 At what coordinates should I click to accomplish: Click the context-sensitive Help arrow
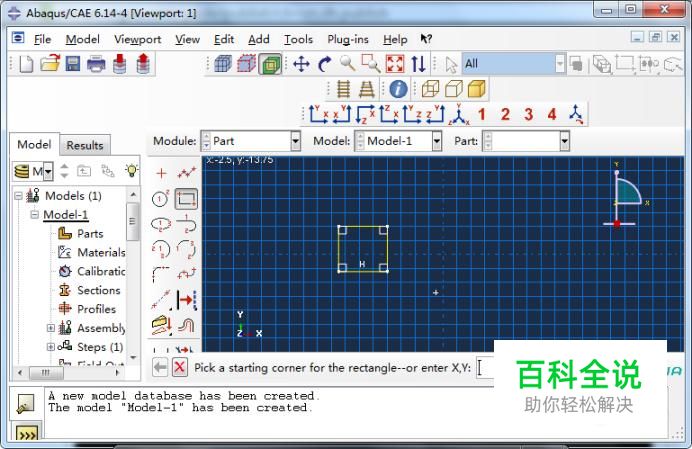[425, 39]
